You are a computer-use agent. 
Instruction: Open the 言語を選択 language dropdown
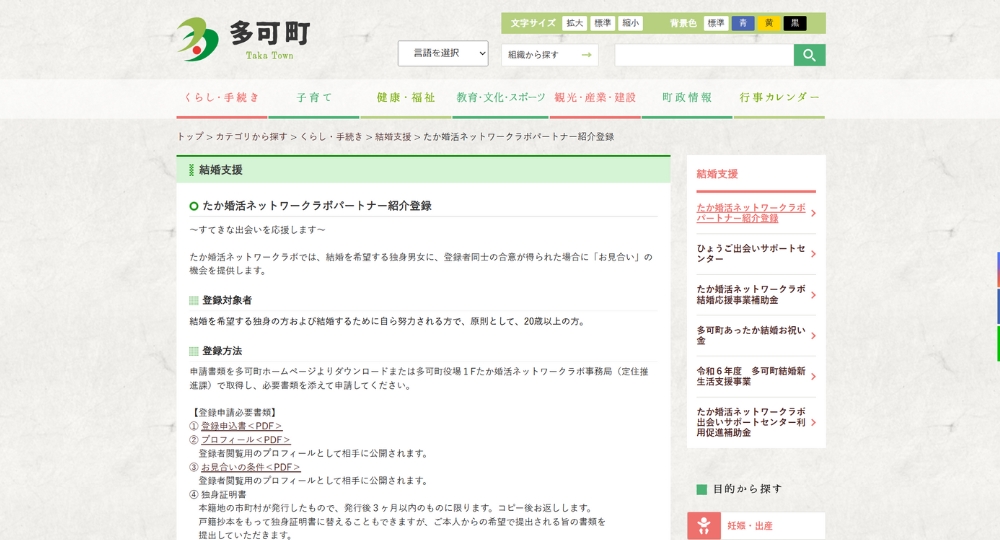pyautogui.click(x=443, y=54)
